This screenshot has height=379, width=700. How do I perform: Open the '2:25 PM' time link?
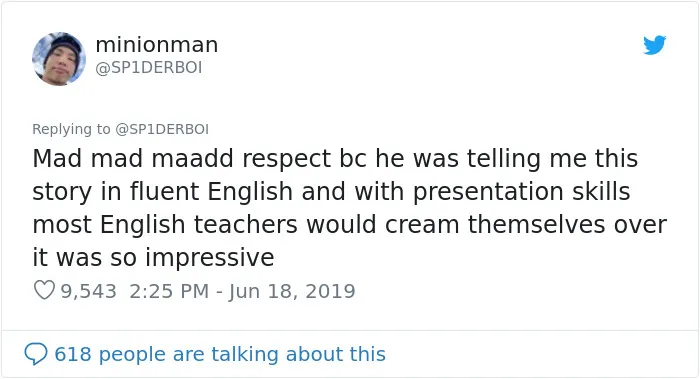click(169, 291)
